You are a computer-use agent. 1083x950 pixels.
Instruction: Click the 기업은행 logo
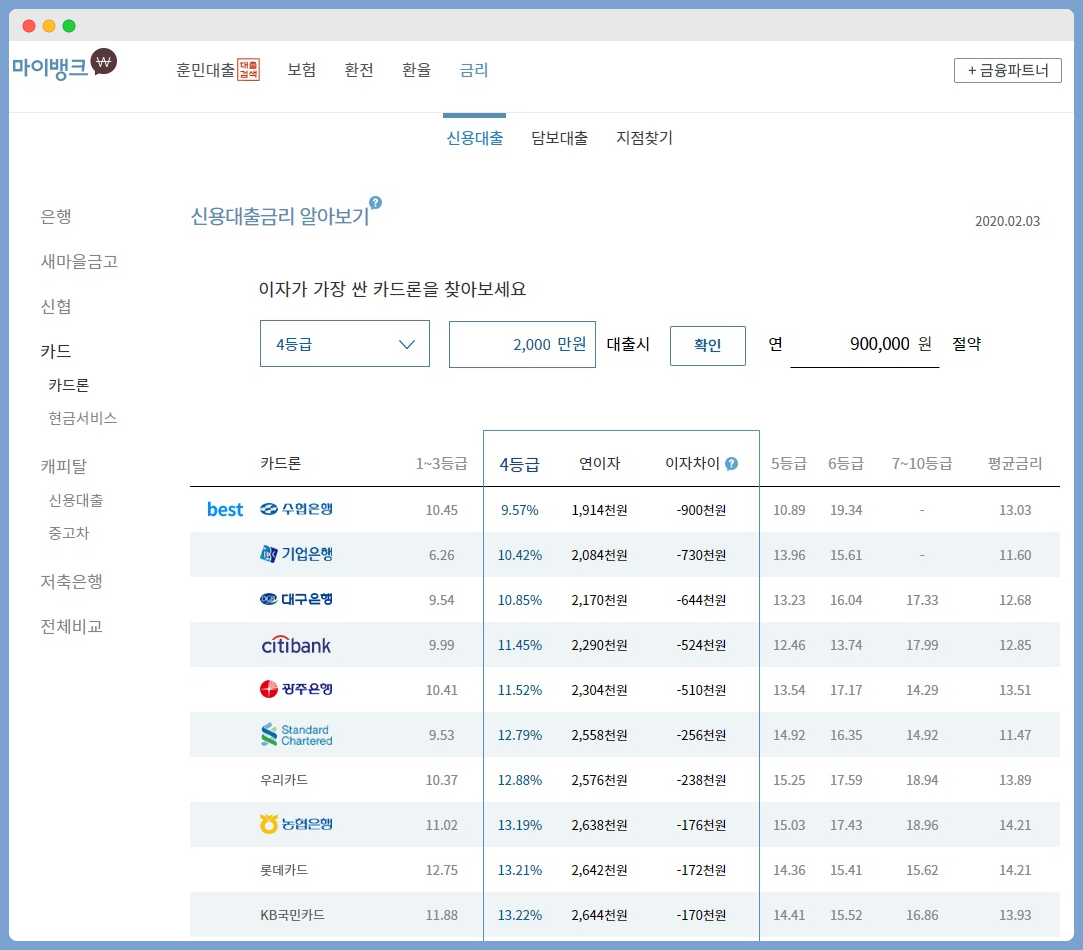pos(296,554)
